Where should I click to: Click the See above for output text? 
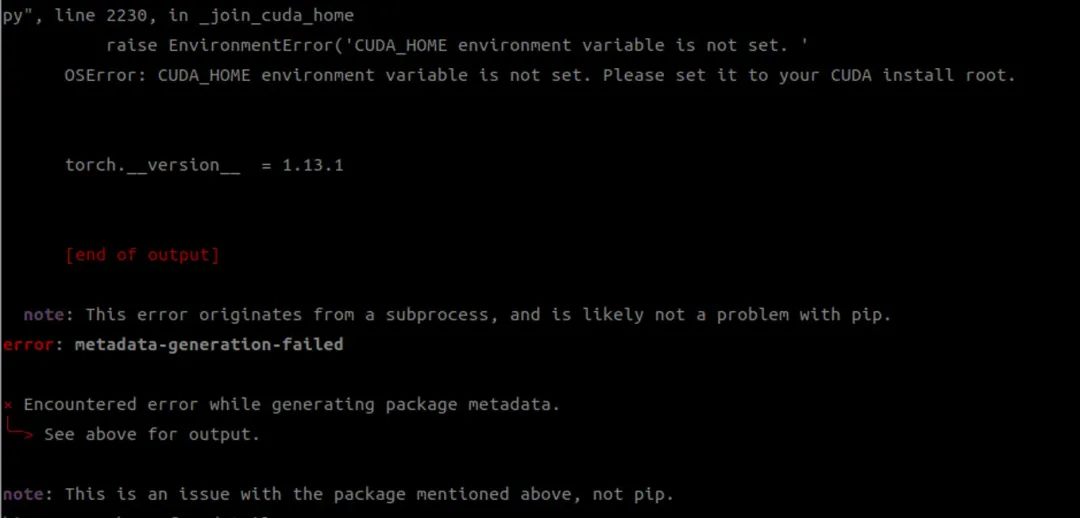152,434
